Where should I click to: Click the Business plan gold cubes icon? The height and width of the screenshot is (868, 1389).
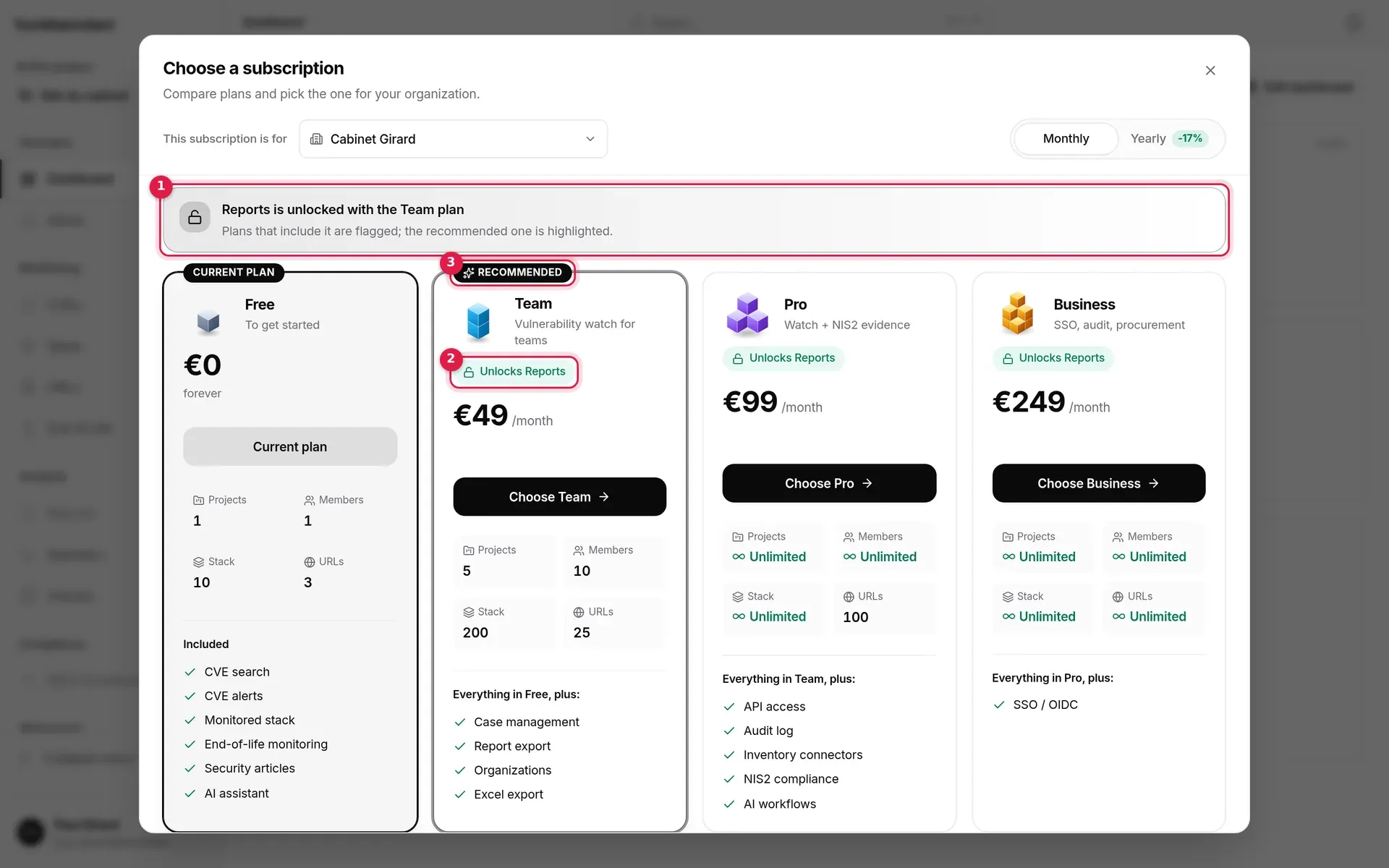click(1016, 314)
